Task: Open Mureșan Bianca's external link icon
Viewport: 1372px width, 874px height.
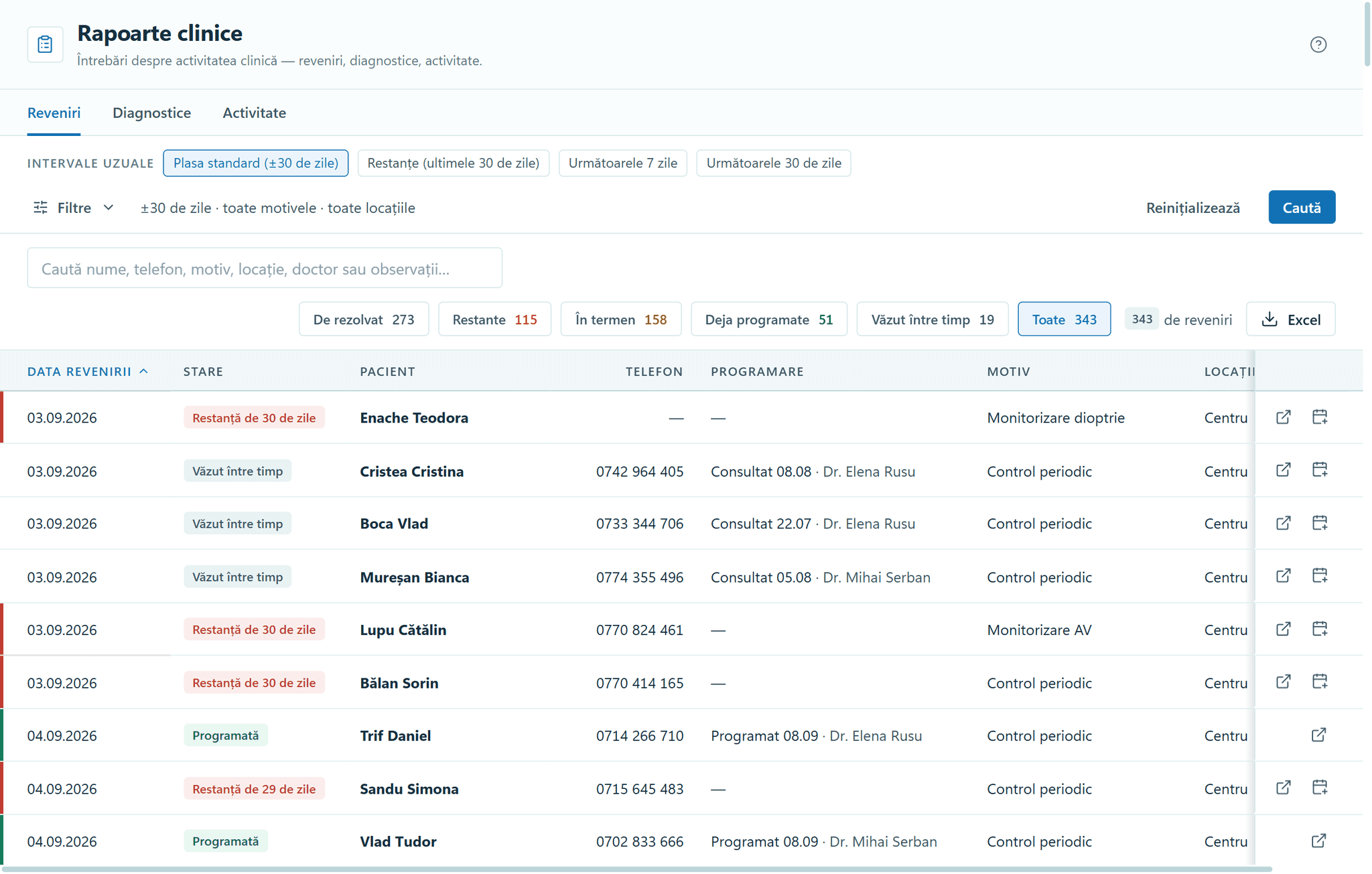Action: (1283, 576)
